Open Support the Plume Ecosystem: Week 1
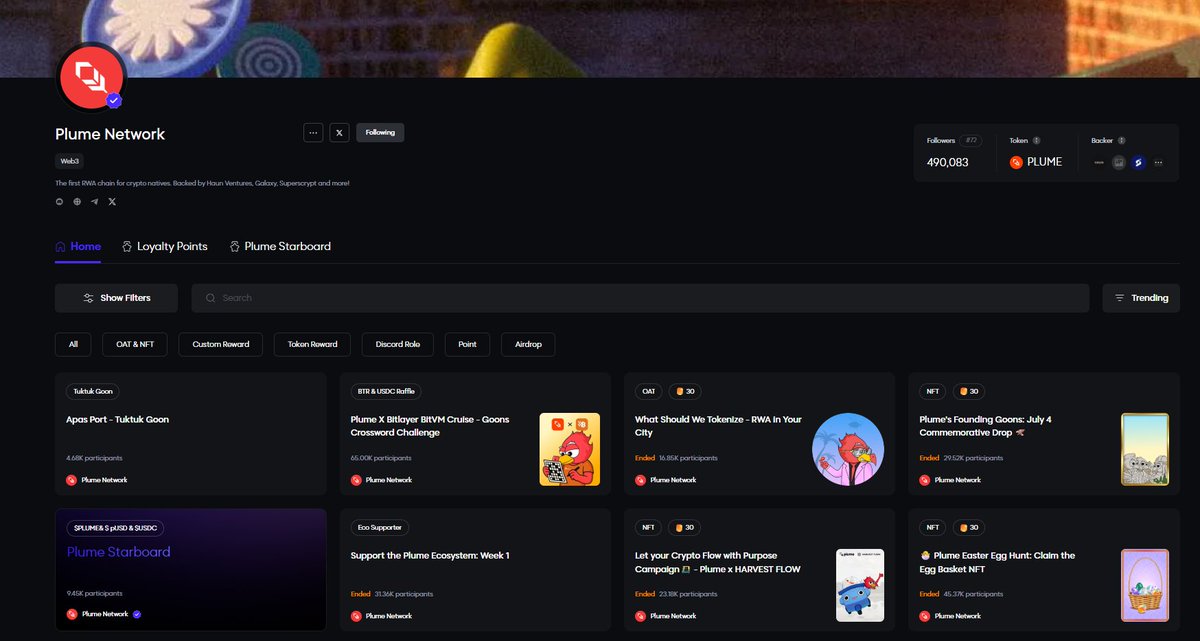 point(430,556)
